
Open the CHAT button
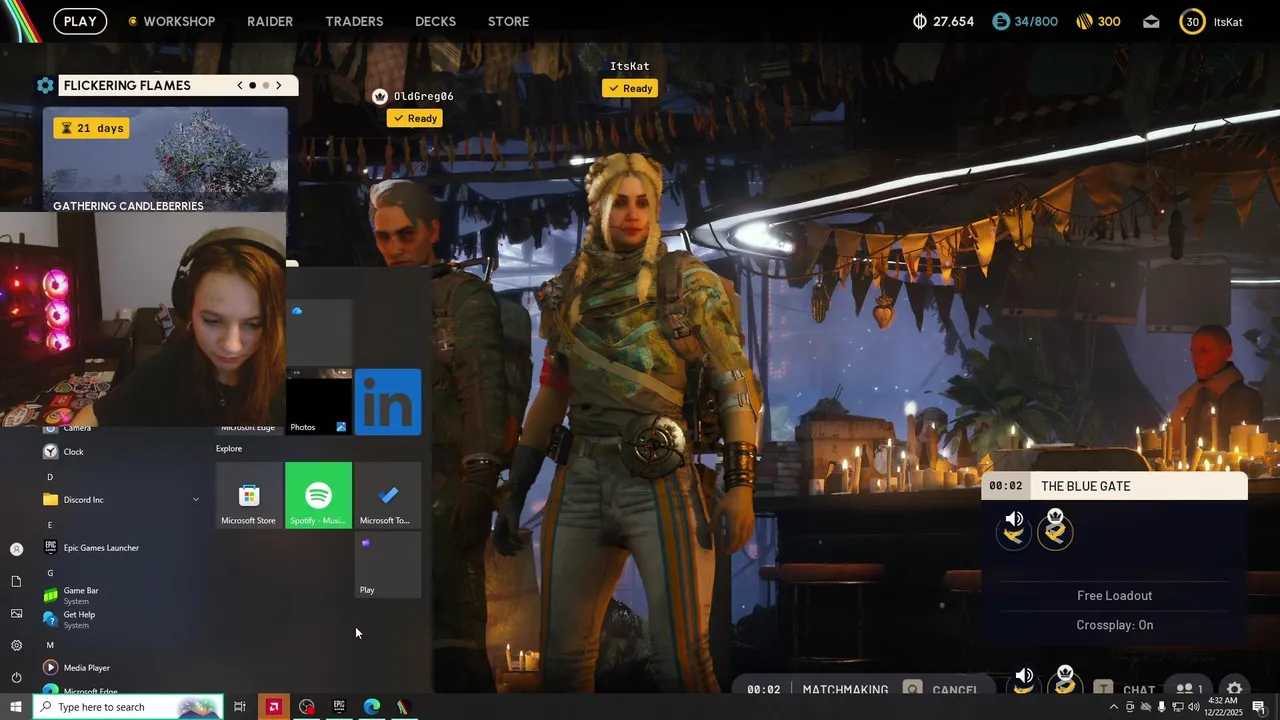1124,689
